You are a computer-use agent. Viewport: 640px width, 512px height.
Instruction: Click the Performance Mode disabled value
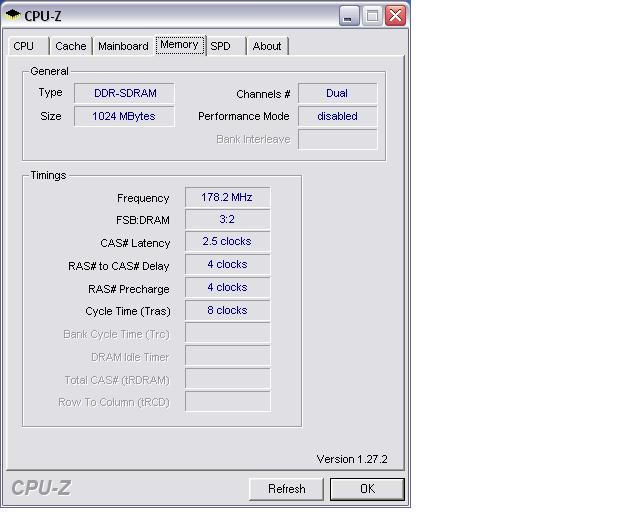(338, 116)
